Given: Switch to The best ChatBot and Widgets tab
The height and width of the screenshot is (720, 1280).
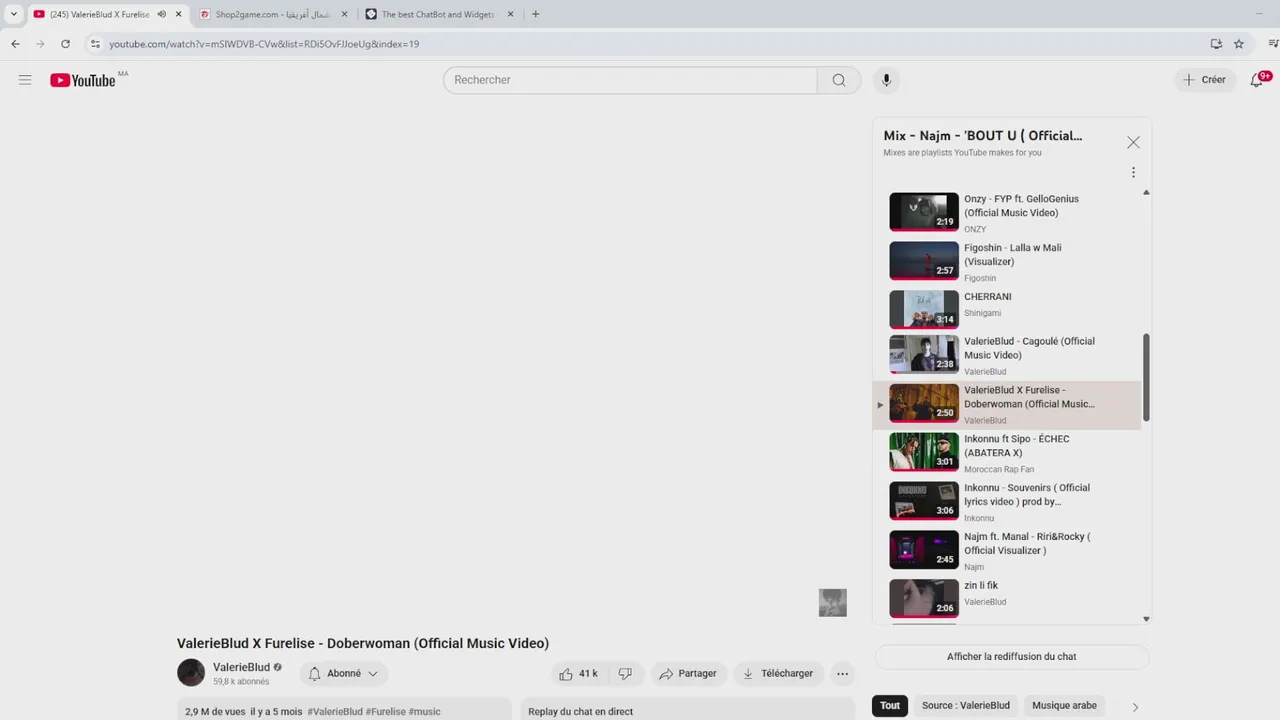Looking at the screenshot, I should (x=438, y=15).
